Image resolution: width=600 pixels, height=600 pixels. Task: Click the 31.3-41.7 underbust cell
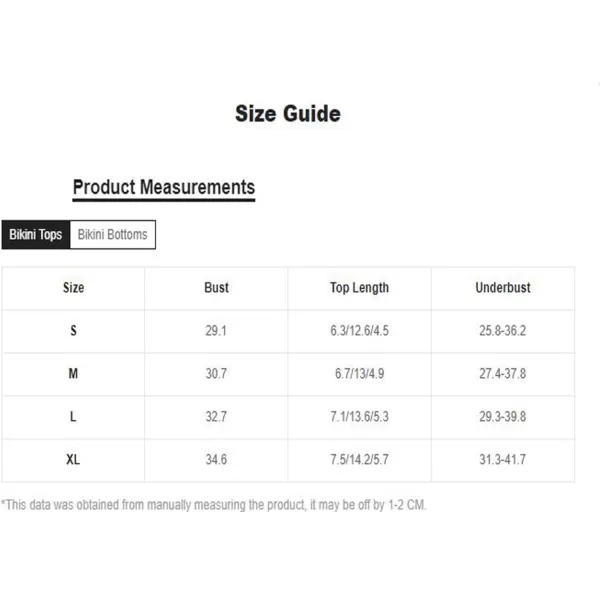click(503, 459)
